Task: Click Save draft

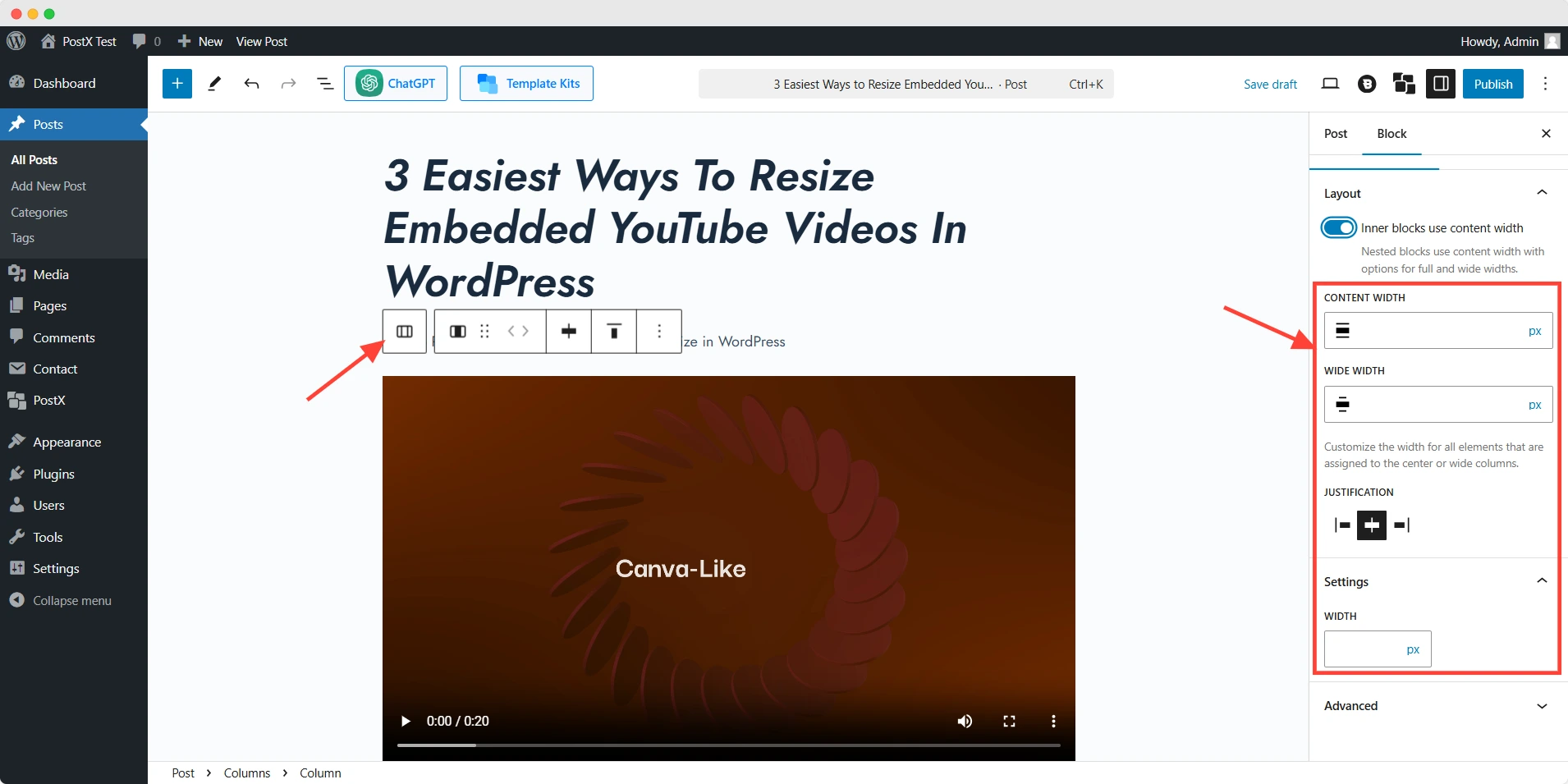Action: [x=1270, y=84]
